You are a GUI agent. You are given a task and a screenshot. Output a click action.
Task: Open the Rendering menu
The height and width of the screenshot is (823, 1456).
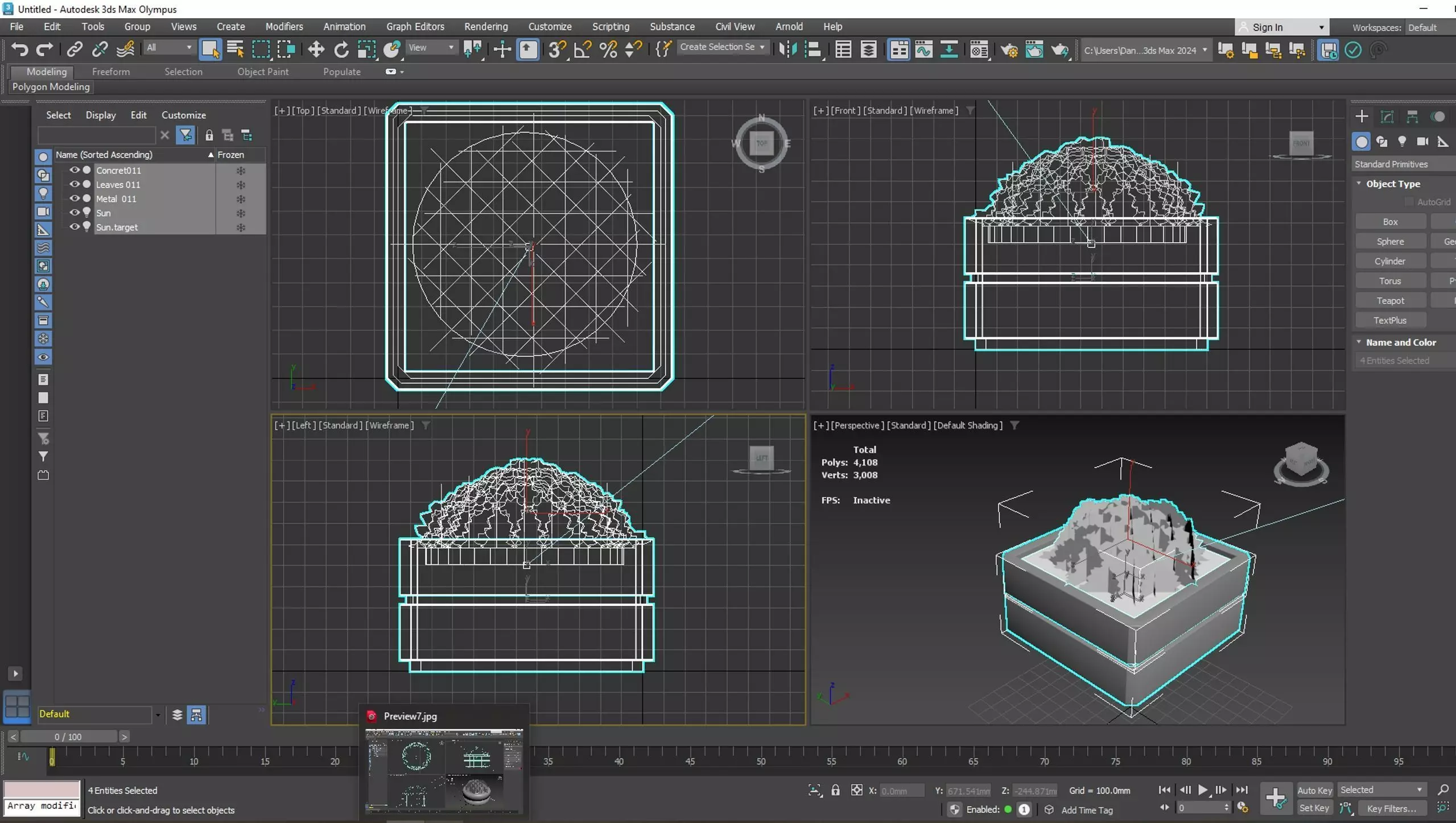(x=485, y=27)
